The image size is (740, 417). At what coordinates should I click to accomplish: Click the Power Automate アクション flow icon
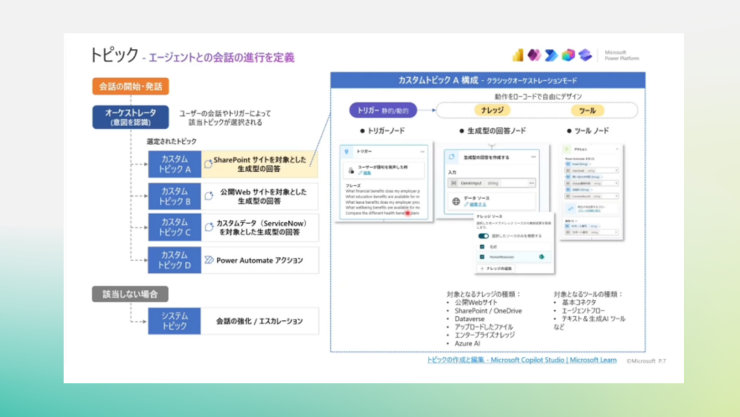point(209,260)
